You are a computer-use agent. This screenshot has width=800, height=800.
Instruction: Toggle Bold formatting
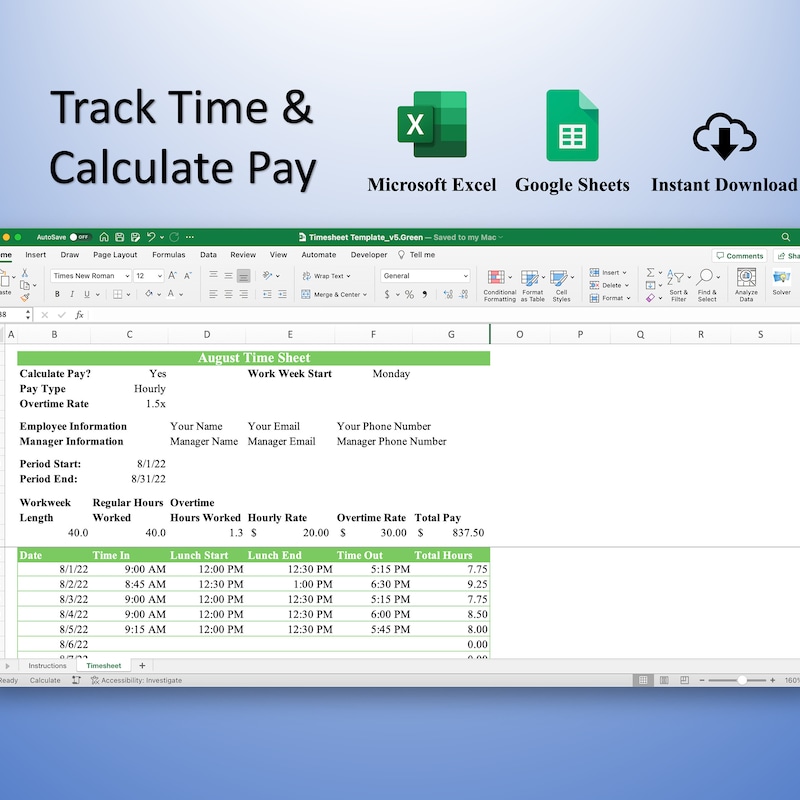(57, 294)
